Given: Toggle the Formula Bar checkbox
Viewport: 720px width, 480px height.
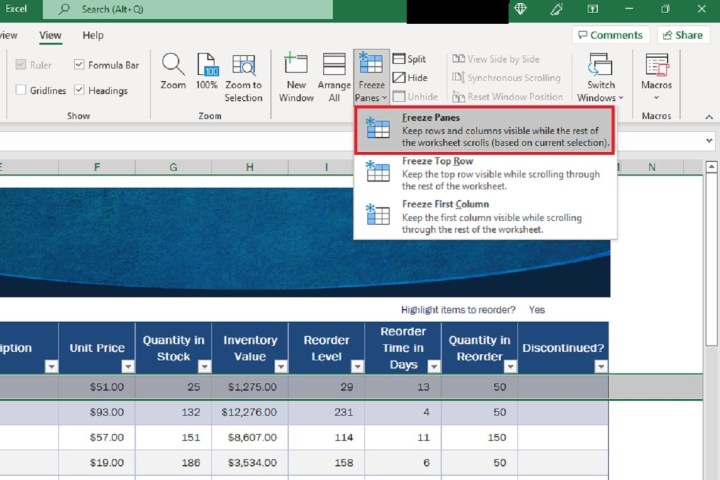Looking at the screenshot, I should [80, 65].
